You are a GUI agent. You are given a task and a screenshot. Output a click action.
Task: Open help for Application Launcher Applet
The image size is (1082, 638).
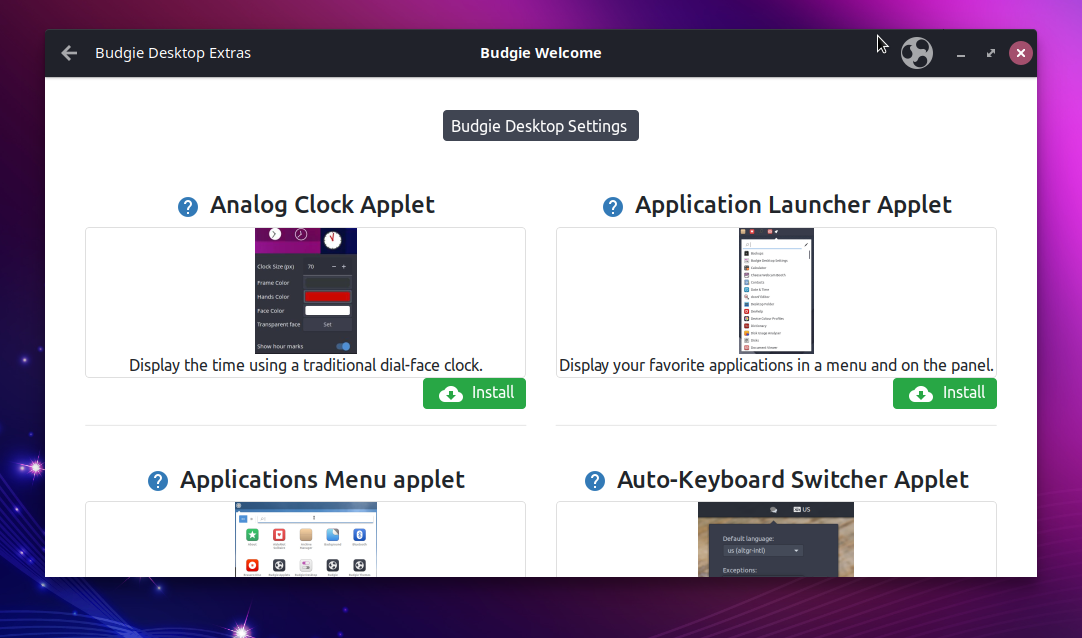tap(613, 206)
